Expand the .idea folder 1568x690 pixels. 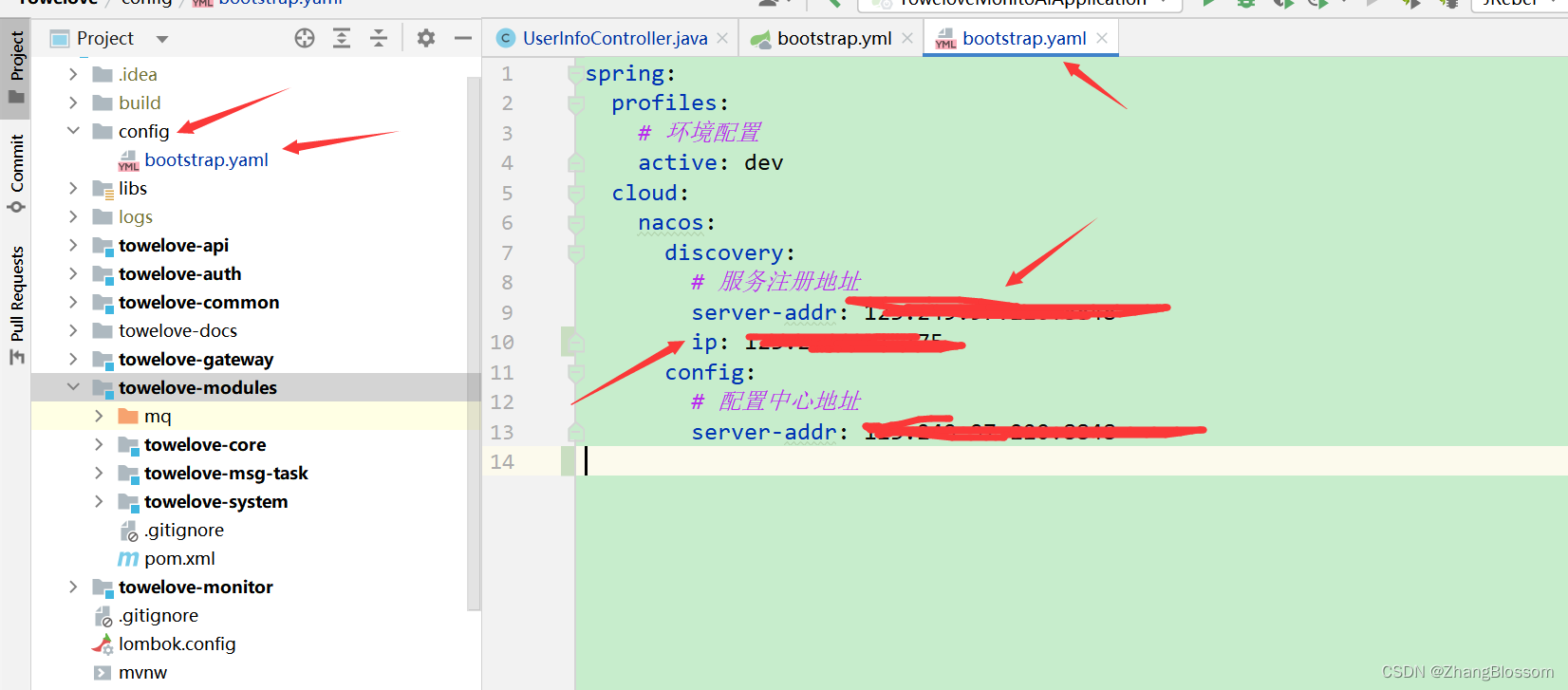(73, 74)
